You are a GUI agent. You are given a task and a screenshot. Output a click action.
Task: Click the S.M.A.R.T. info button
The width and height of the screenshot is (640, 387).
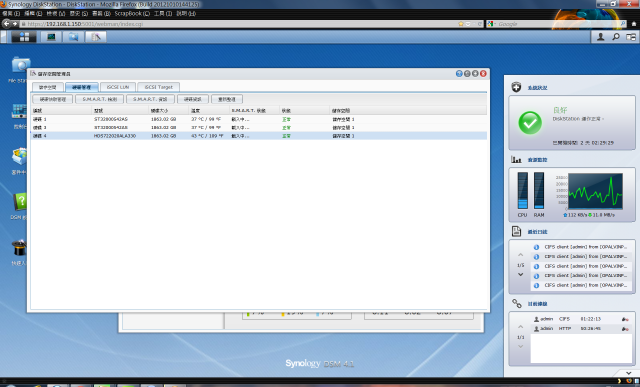point(150,99)
